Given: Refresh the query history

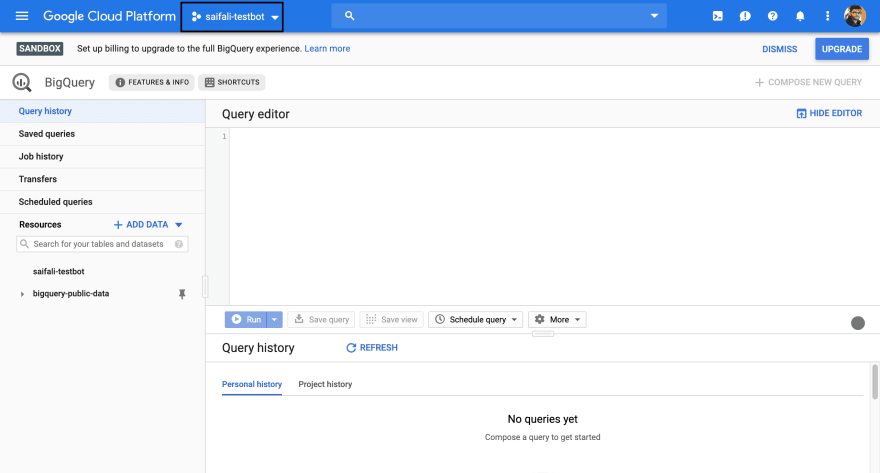Looking at the screenshot, I should tap(372, 348).
